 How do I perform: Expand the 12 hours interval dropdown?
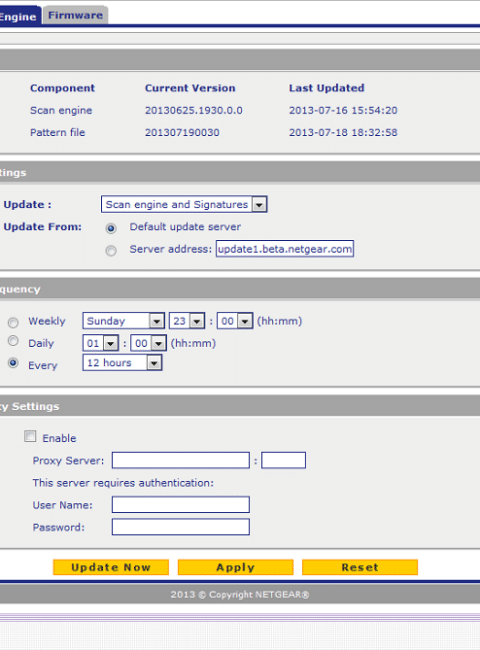[x=122, y=363]
